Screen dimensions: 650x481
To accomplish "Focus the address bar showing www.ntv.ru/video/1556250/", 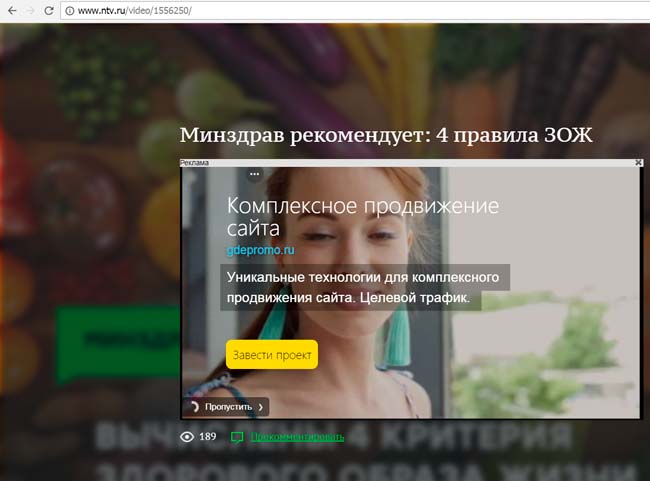I will click(x=356, y=11).
